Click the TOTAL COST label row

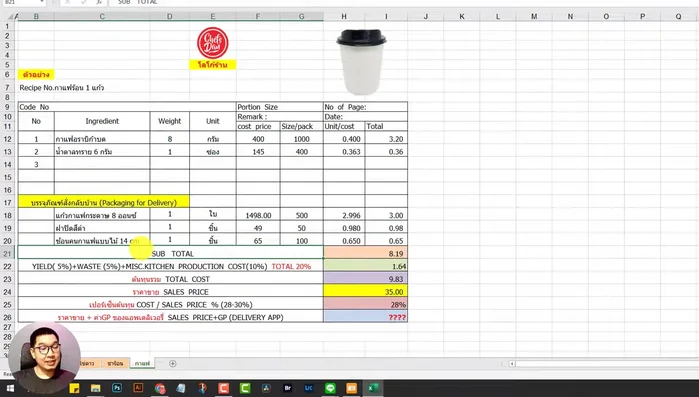pos(170,279)
